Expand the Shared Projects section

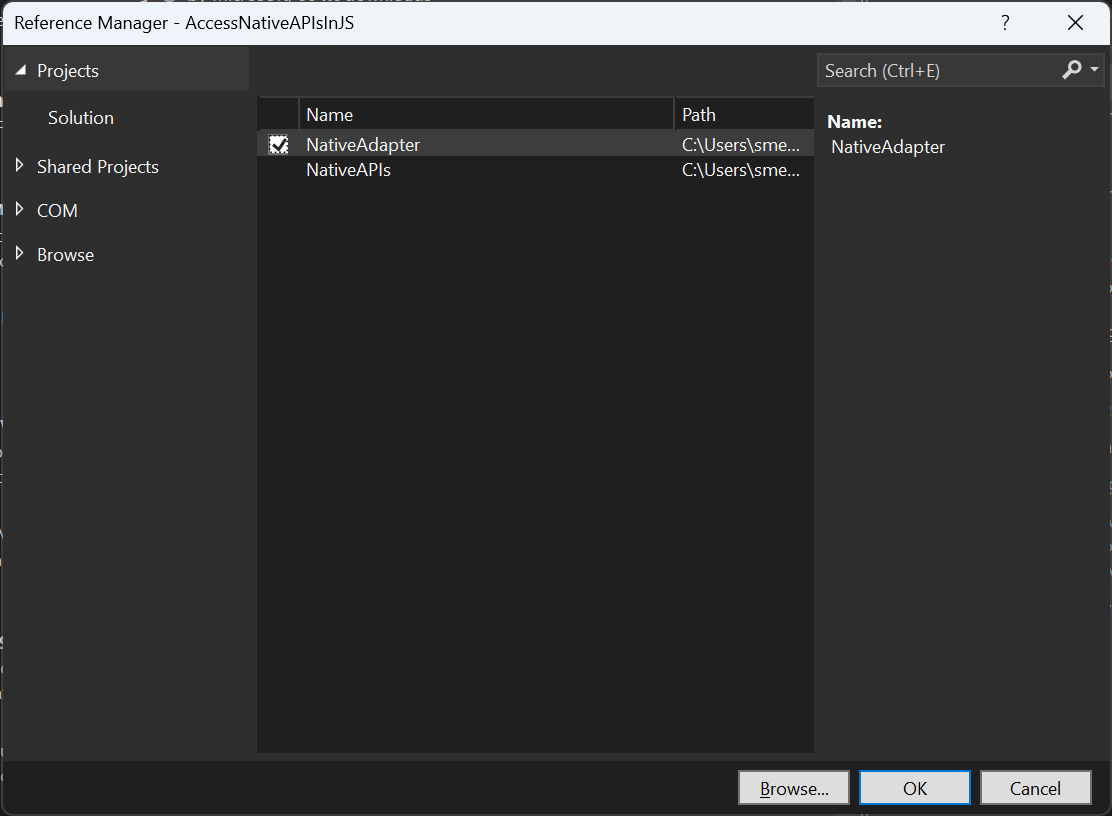[x=18, y=166]
